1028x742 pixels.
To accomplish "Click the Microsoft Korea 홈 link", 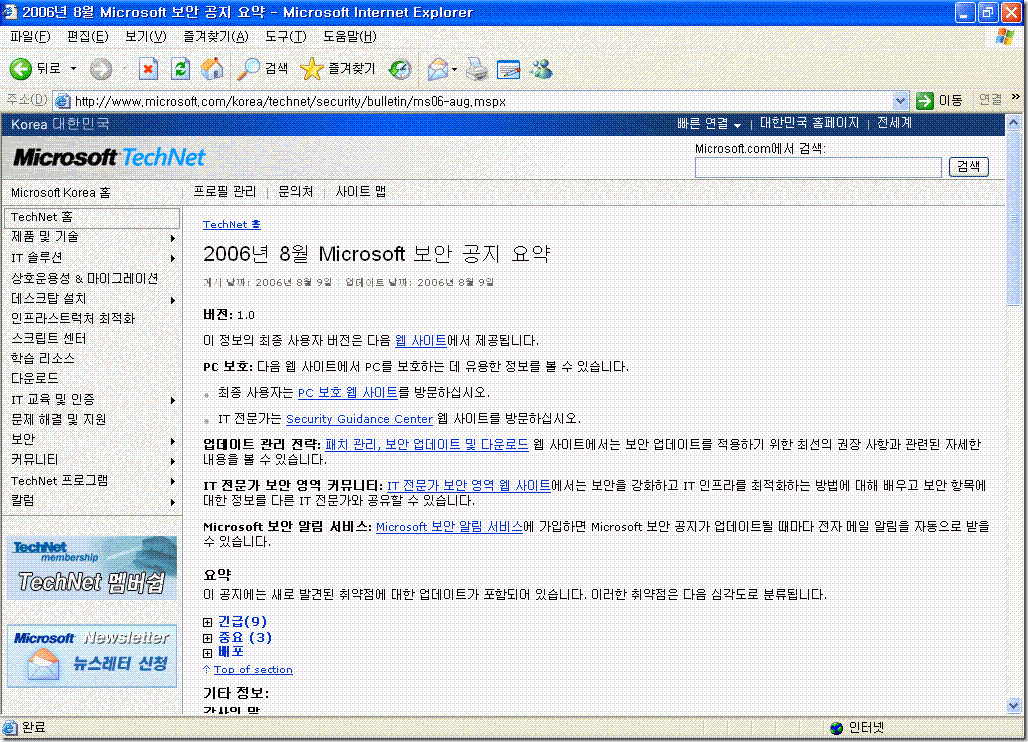I will (60, 193).
